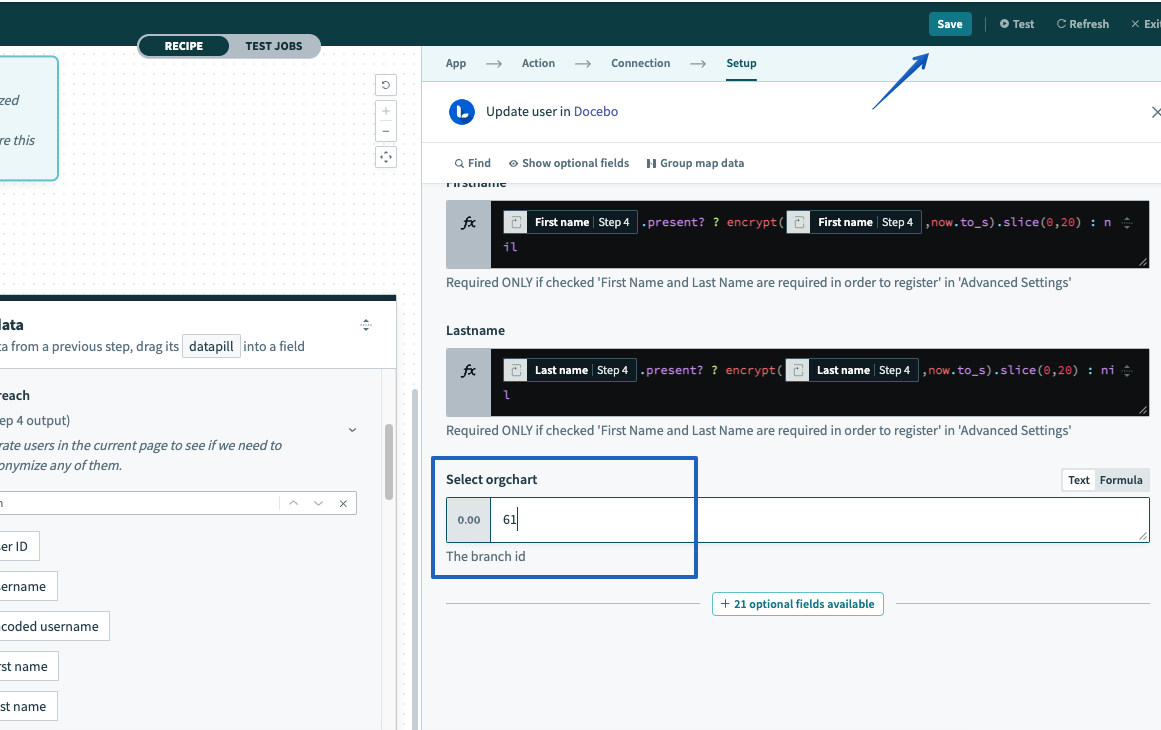Click the down chevron in the search navigation

(319, 503)
